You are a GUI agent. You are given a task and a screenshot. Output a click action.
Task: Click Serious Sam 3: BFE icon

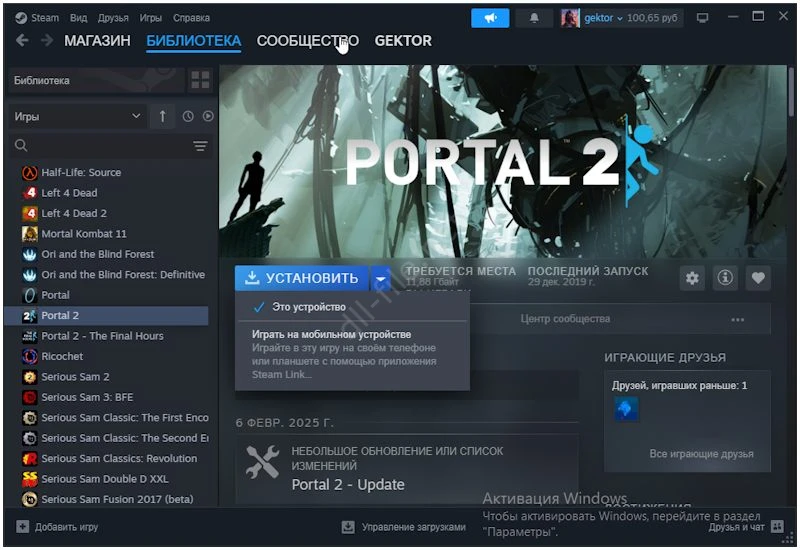pyautogui.click(x=30, y=397)
